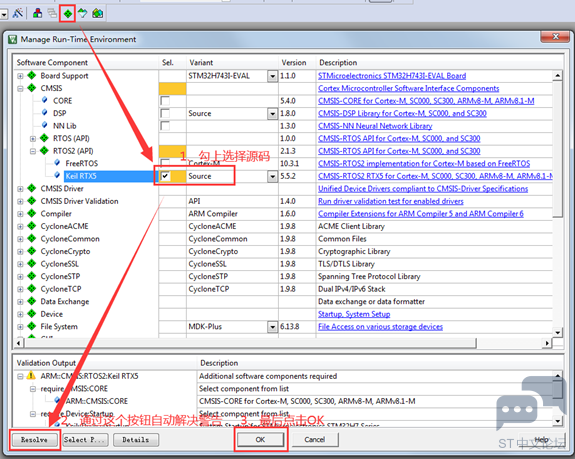Select the CycloneSTP tree row

(x=60, y=276)
